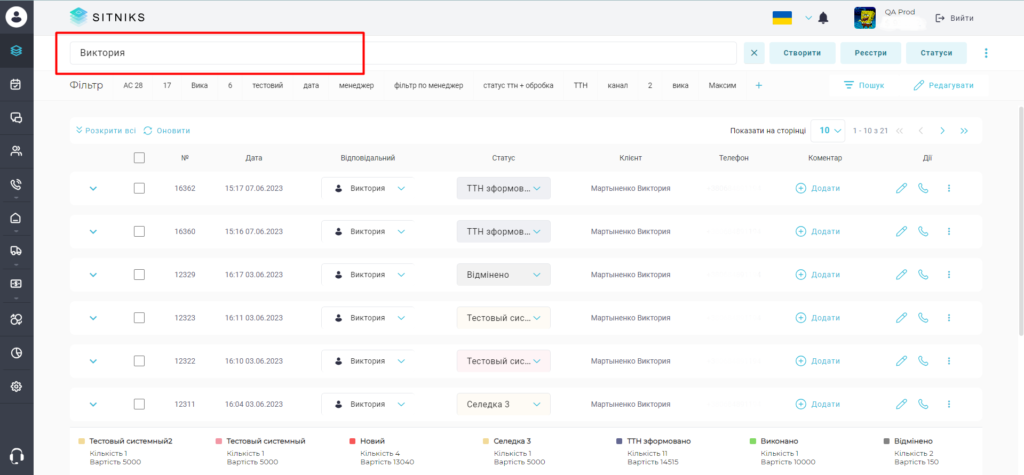
Task: Click the search field containing Виктория
Action: [x=403, y=53]
